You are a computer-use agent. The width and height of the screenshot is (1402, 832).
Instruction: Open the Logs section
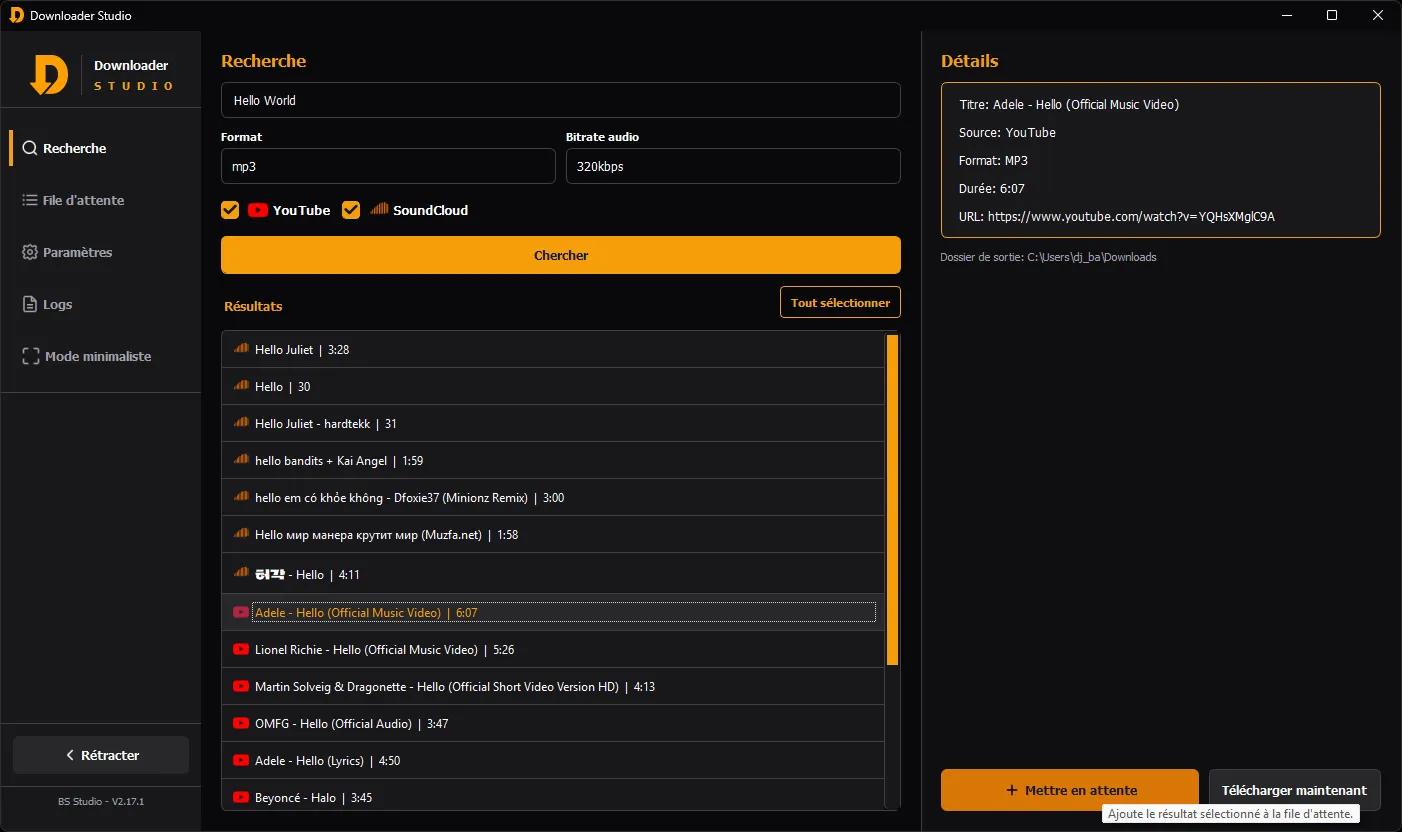pyautogui.click(x=100, y=304)
